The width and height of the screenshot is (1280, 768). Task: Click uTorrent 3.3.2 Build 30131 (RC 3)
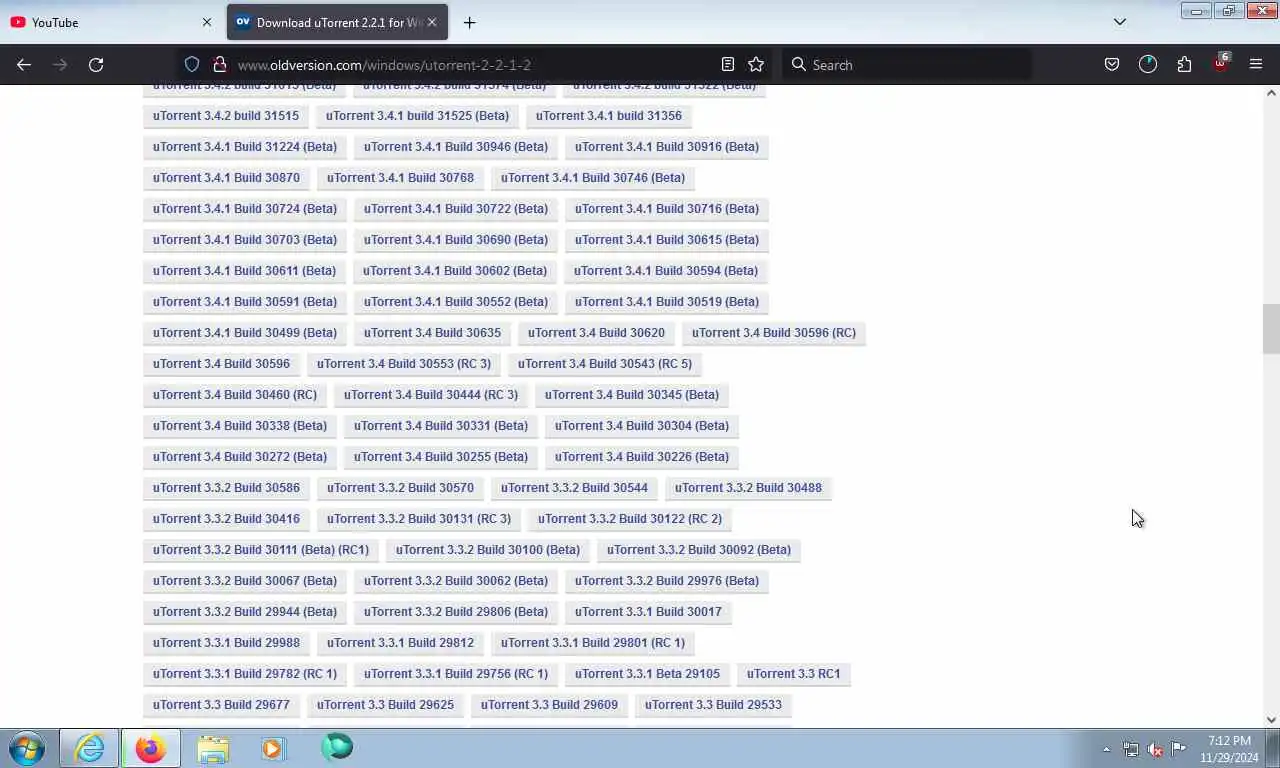(x=419, y=519)
